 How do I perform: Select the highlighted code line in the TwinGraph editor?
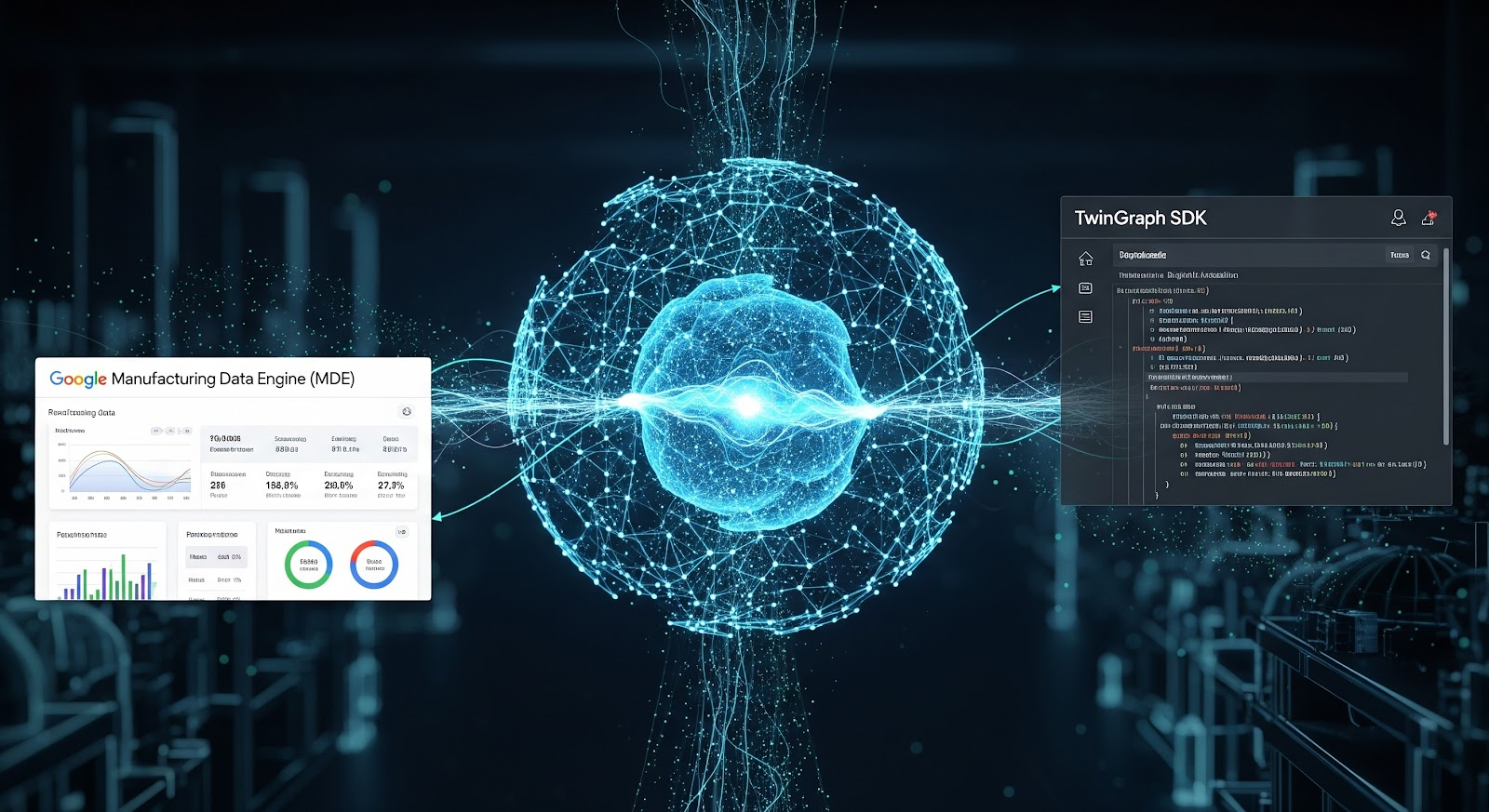pos(1277,378)
